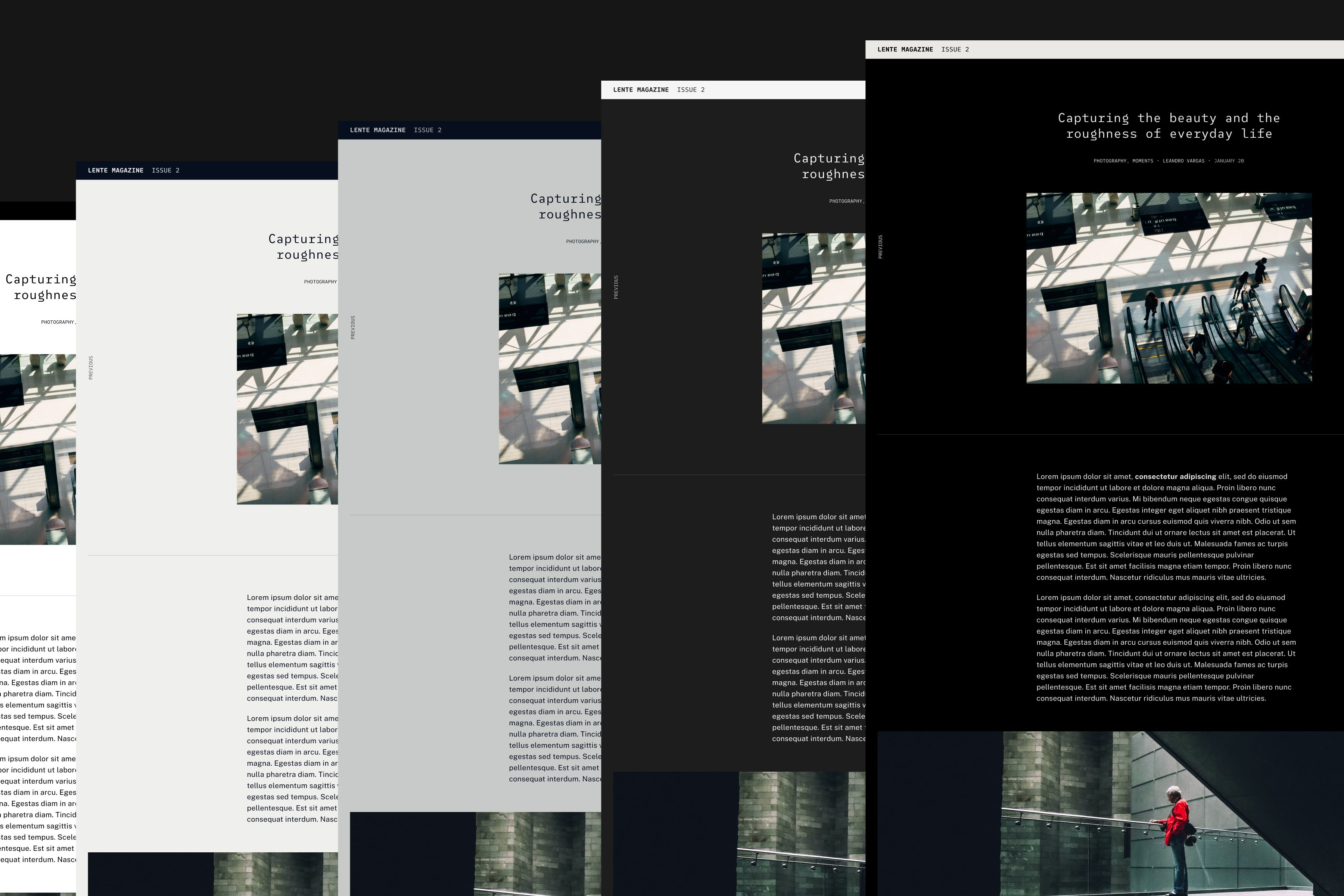The height and width of the screenshot is (896, 1344).
Task: Click Previous link on medium gray page
Action: (353, 327)
